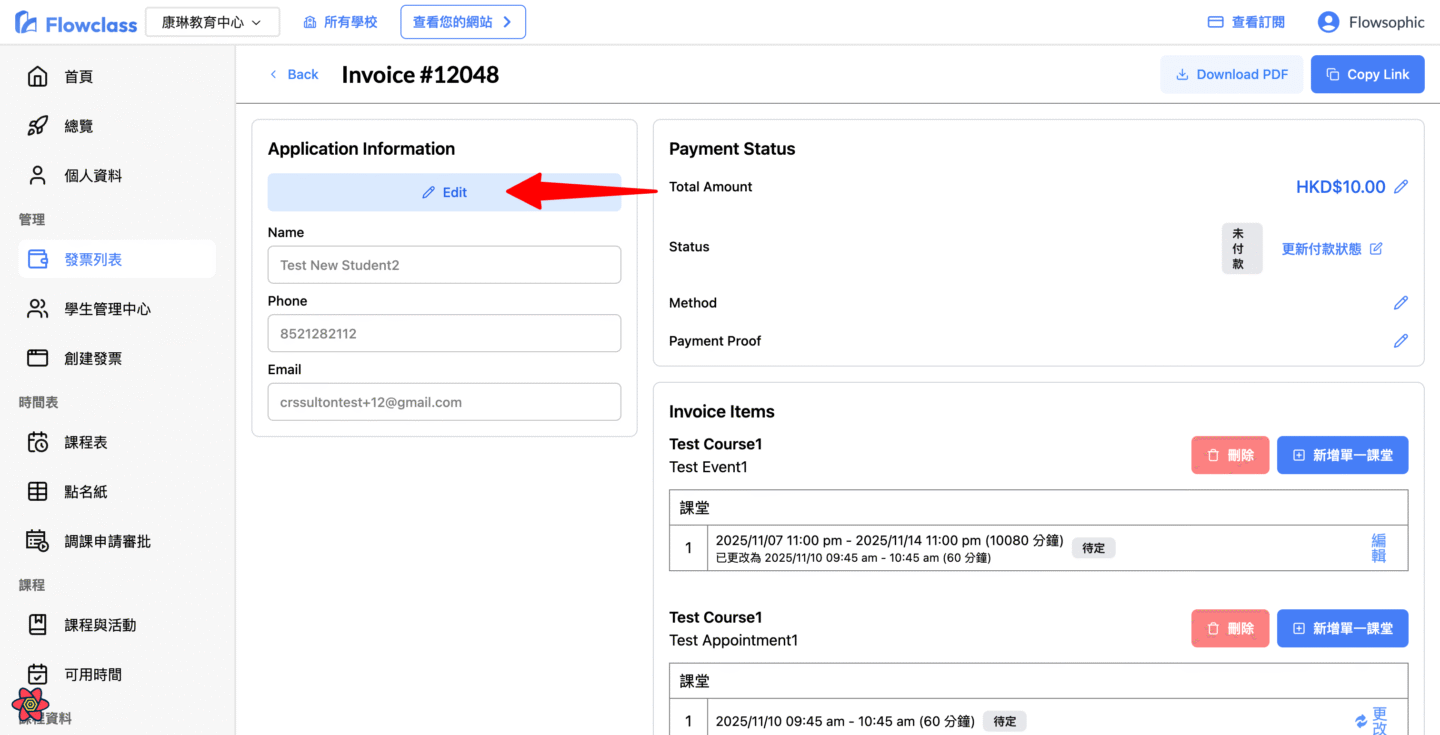This screenshot has width=1440, height=735.
Task: Click the Edit button under Application Information
Action: [444, 192]
